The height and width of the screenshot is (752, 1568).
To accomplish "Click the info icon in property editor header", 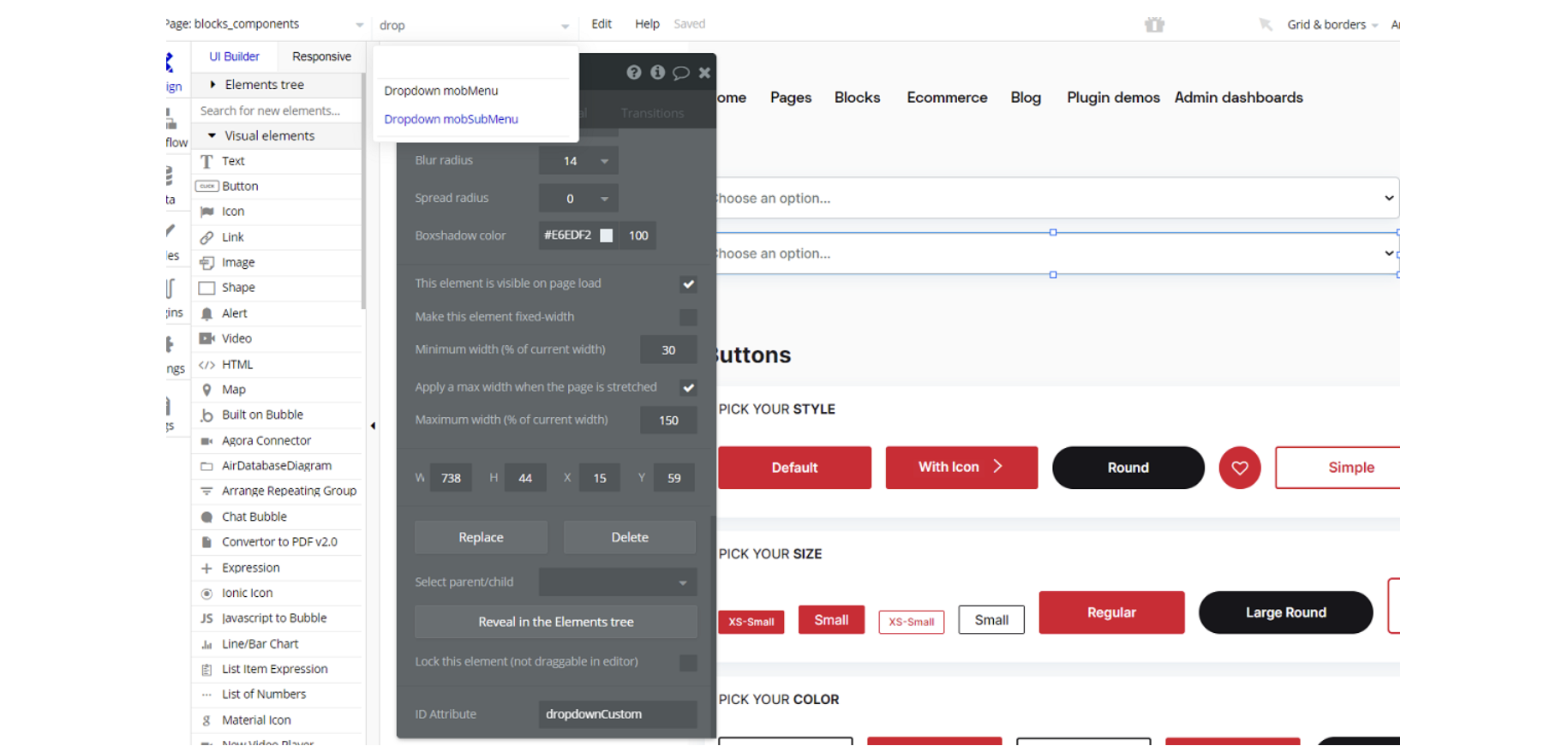I will 657,73.
